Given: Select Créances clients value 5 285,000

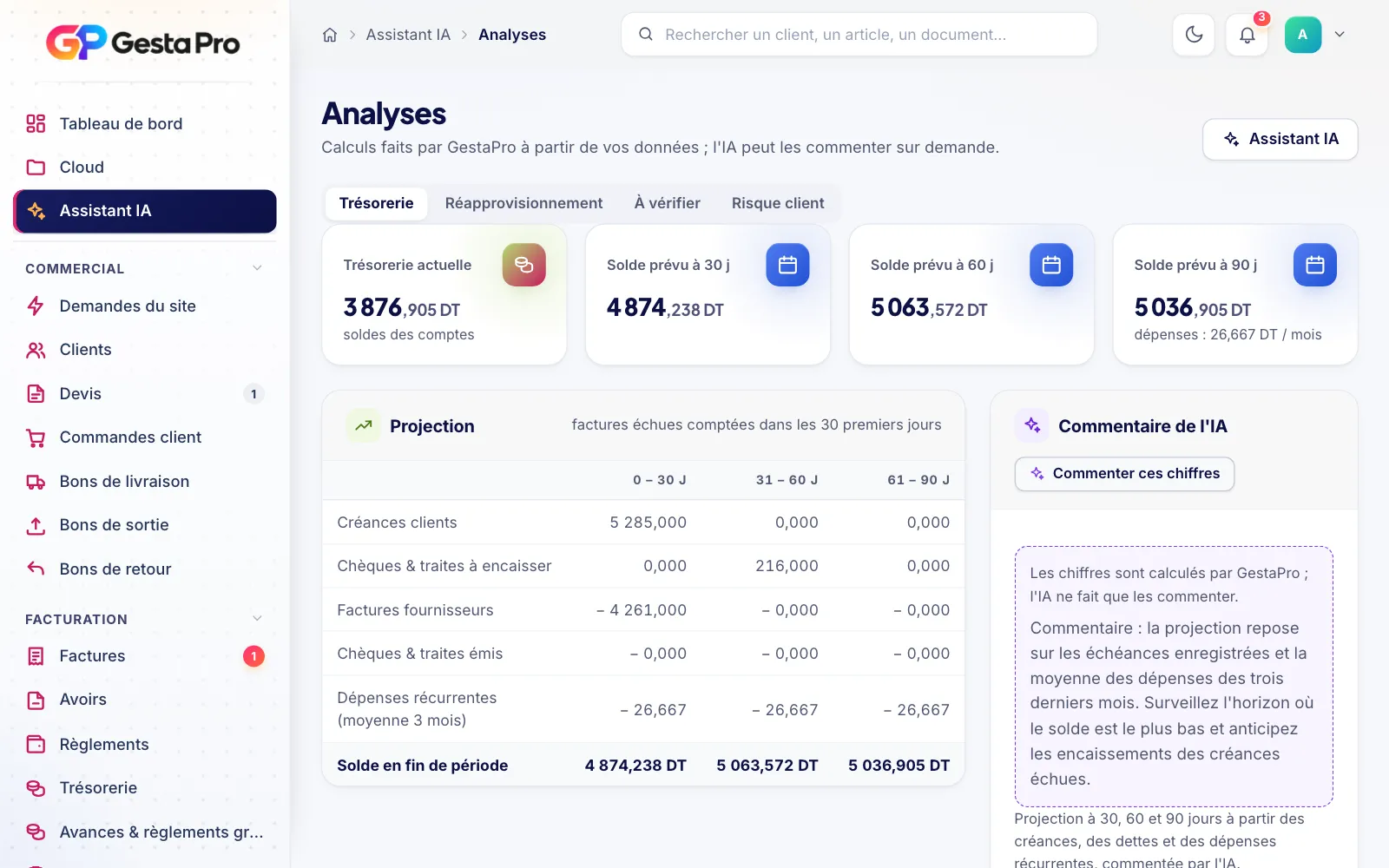Looking at the screenshot, I should pyautogui.click(x=648, y=523).
